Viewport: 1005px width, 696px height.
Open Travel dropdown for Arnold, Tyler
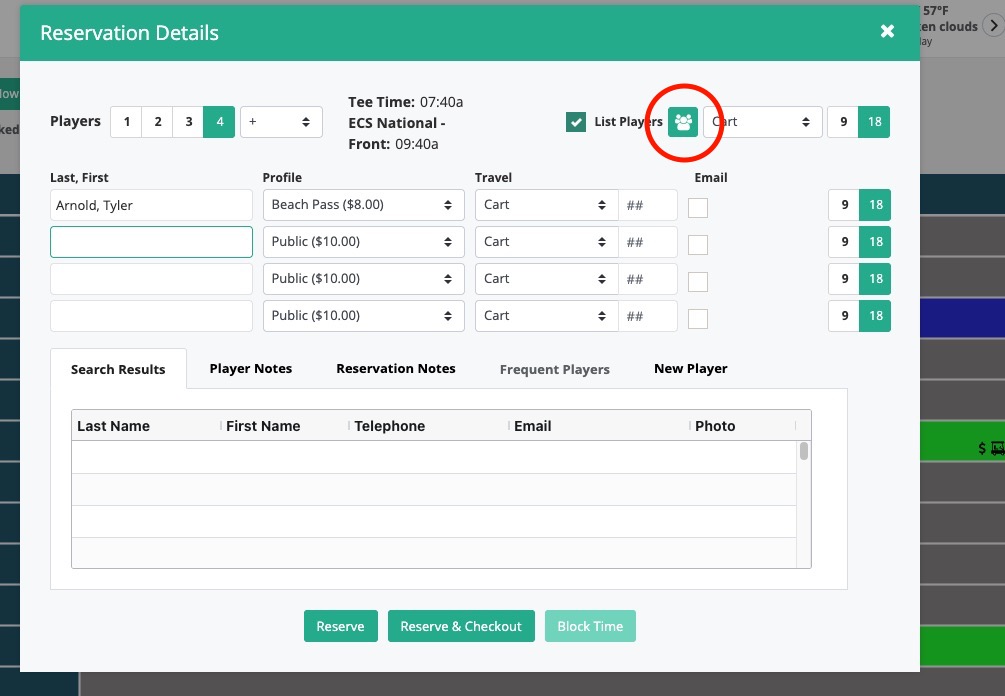point(547,205)
